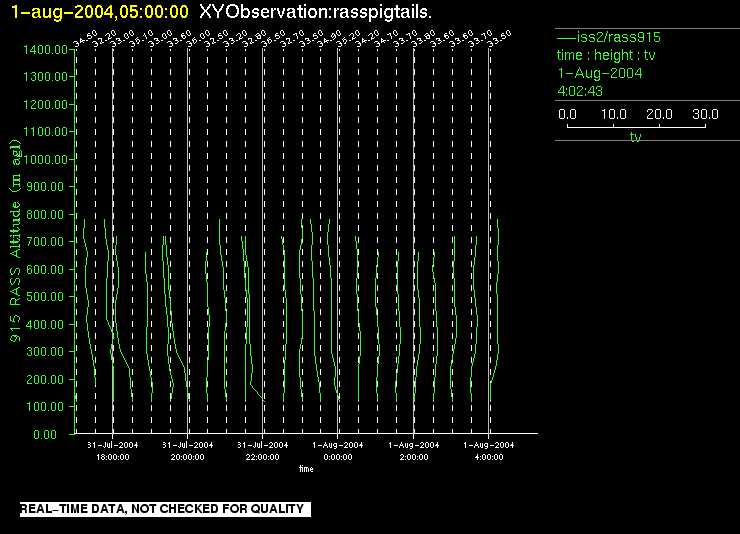Click the '915 RASS Altitude (m agl)' axis title
This screenshot has width=740, height=534.
pyautogui.click(x=16, y=241)
